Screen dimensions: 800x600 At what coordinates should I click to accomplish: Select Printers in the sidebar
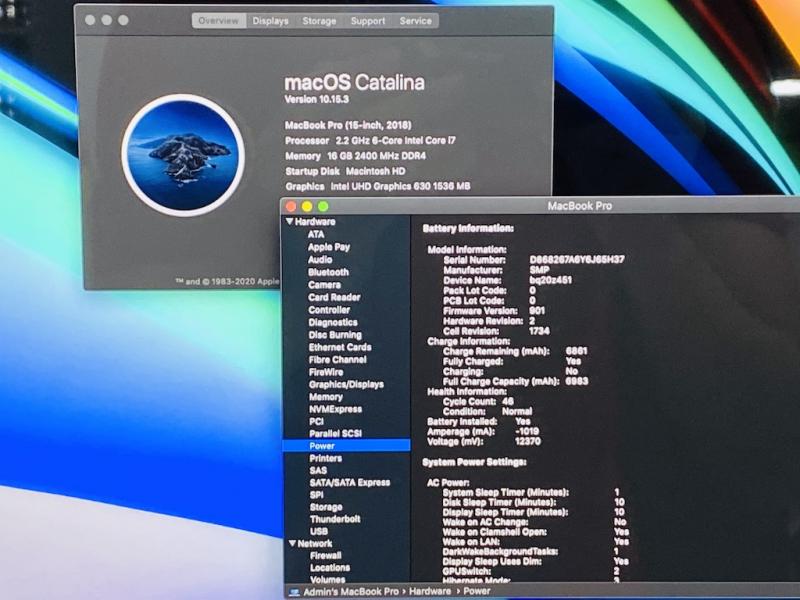(326, 458)
